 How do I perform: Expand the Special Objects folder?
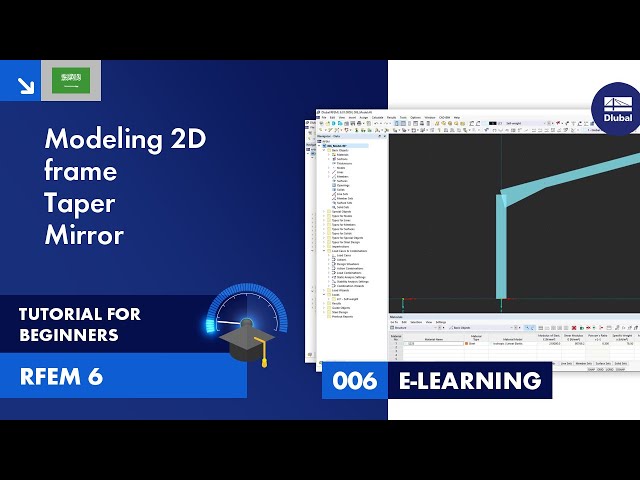click(x=324, y=212)
